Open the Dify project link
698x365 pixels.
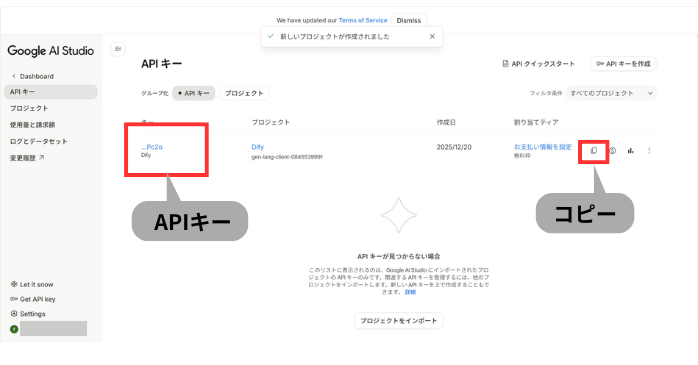[x=258, y=147]
